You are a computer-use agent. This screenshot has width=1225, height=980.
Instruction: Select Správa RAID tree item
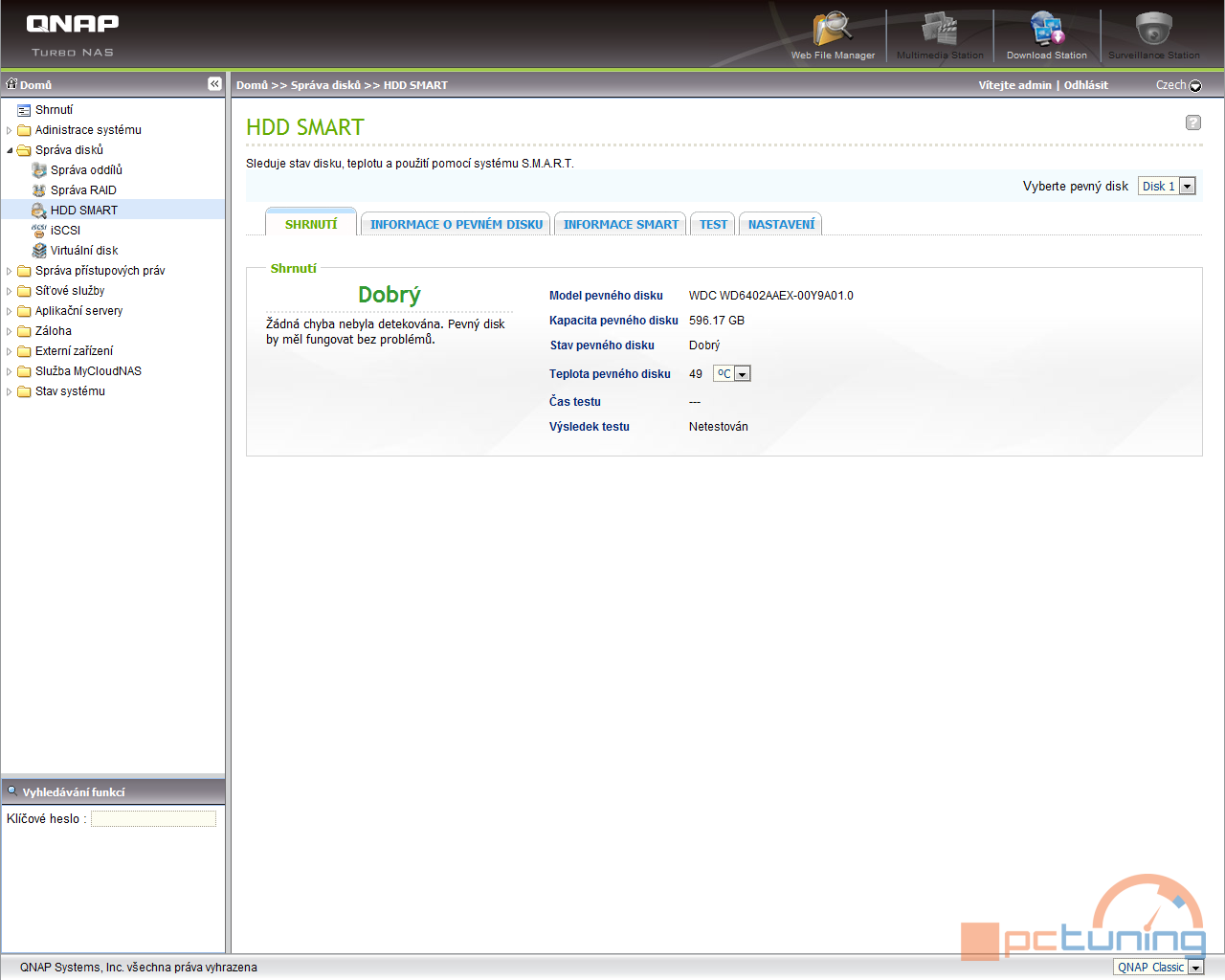(x=83, y=190)
